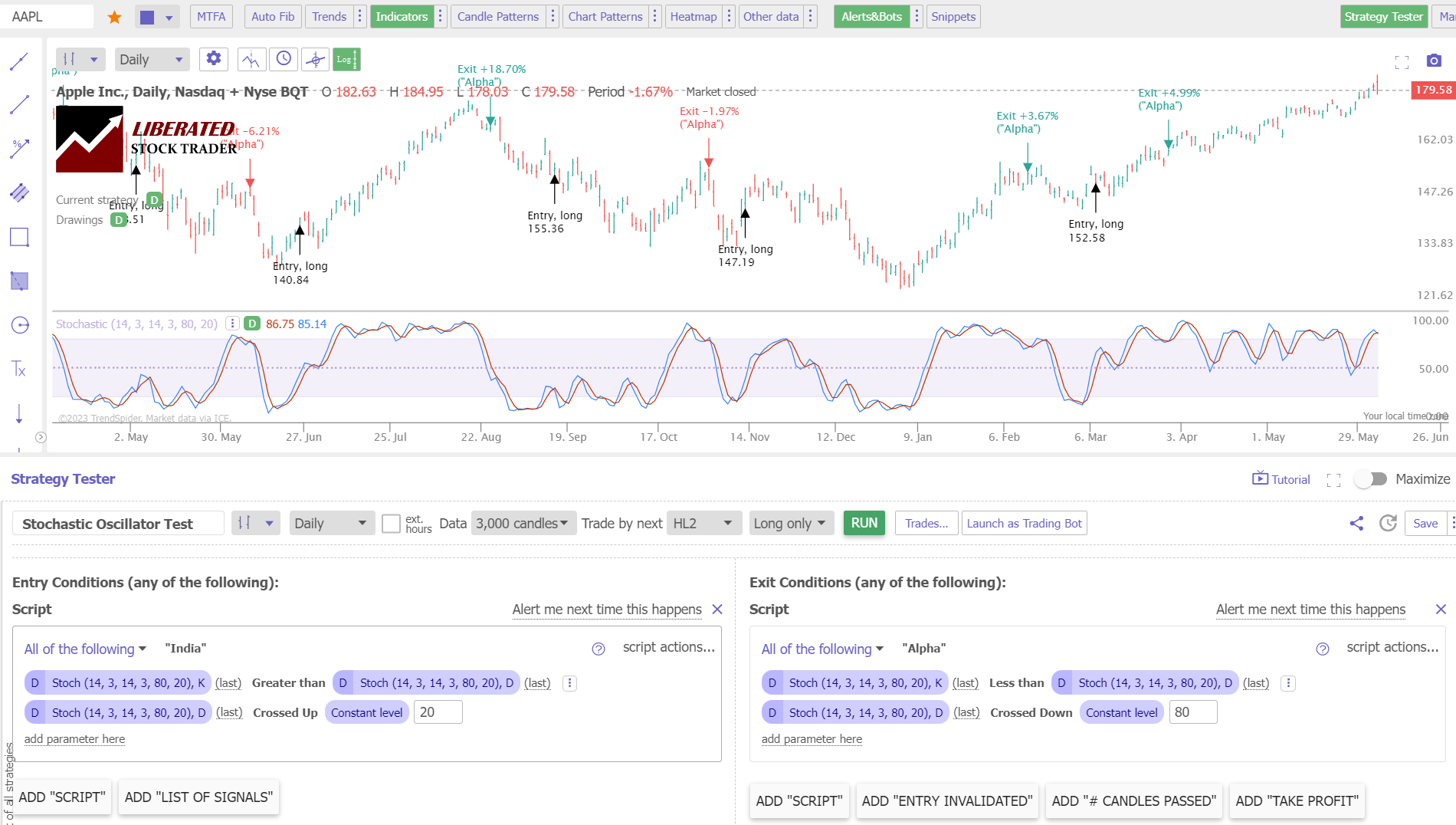Select the parallel channel drawing tool
This screenshot has height=825, width=1456.
click(x=18, y=192)
